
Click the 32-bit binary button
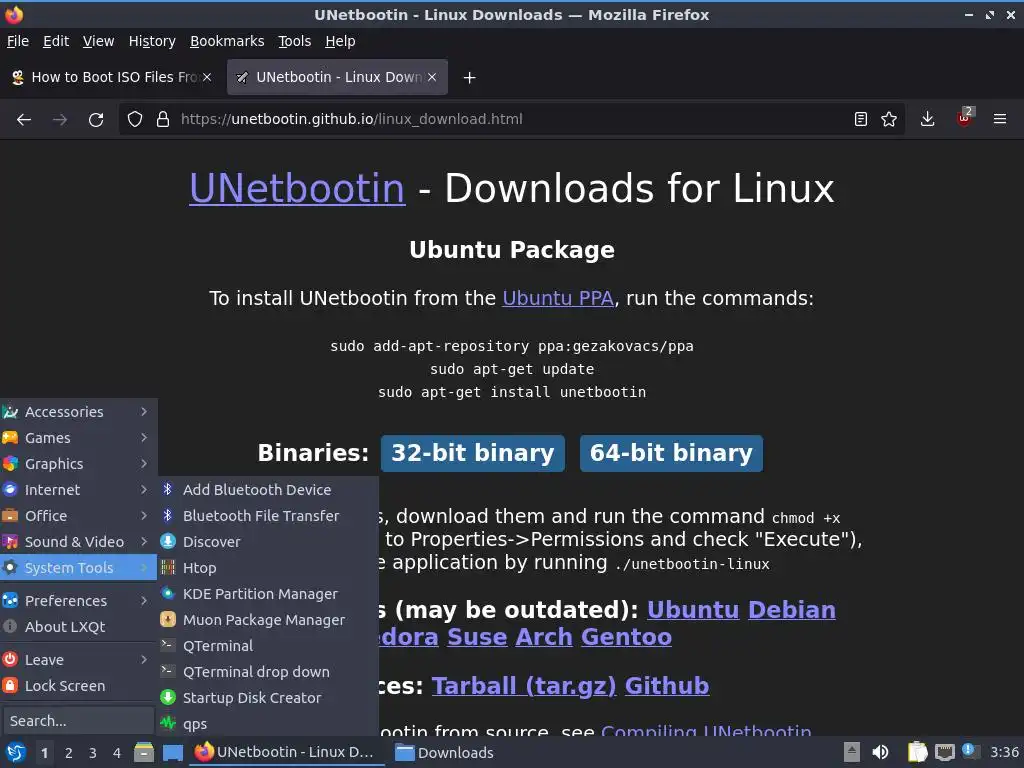pos(472,453)
